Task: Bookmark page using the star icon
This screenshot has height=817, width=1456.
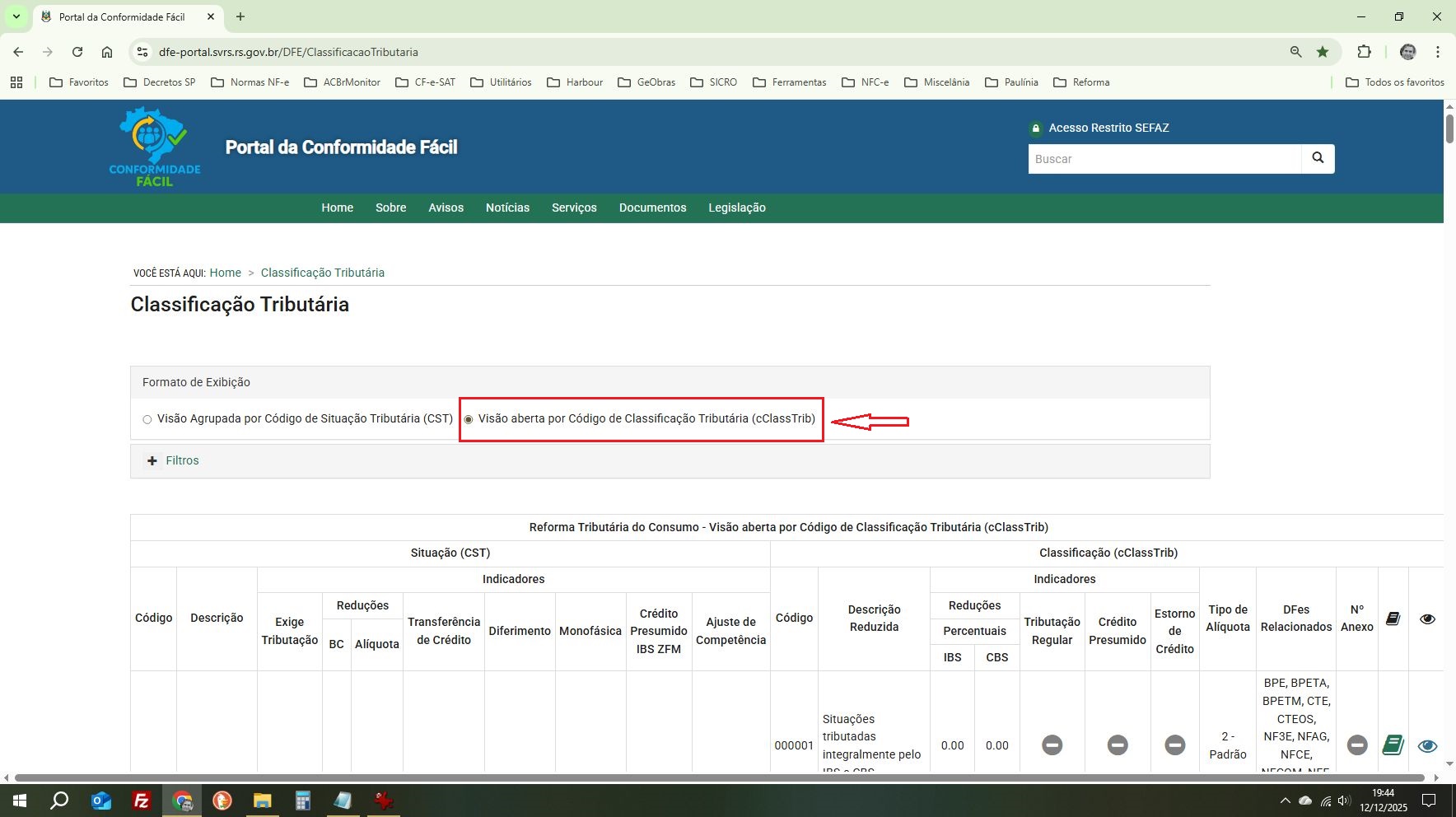Action: (x=1323, y=52)
